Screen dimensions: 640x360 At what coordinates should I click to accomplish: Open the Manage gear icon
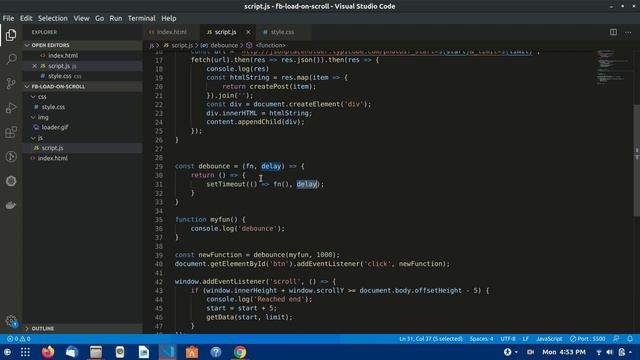point(11,321)
